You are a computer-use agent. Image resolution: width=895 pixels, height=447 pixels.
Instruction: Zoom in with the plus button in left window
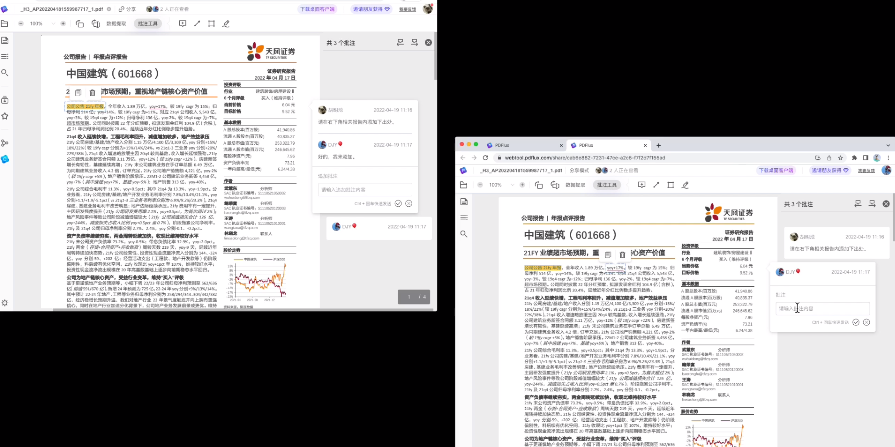[x=63, y=23]
